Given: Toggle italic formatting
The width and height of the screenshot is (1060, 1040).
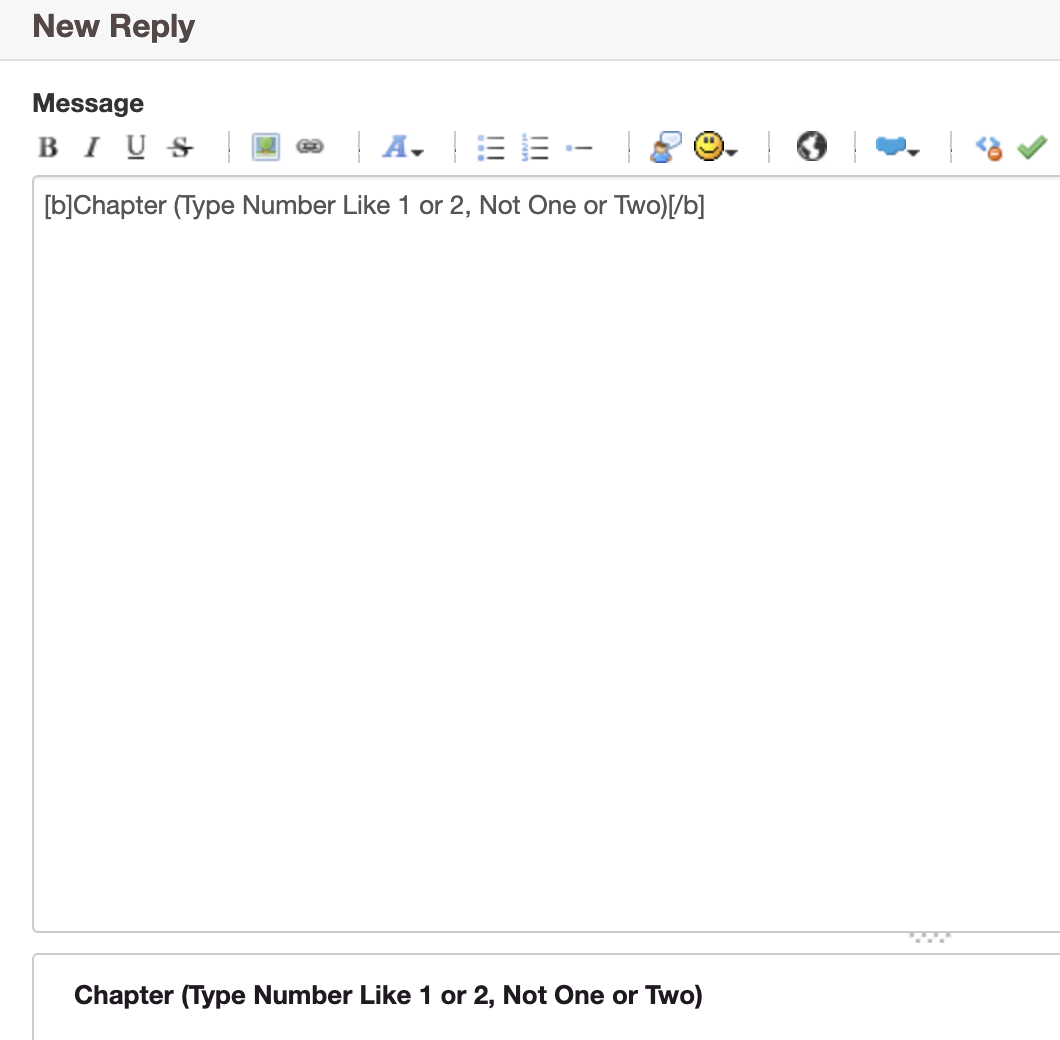Looking at the screenshot, I should point(92,148).
